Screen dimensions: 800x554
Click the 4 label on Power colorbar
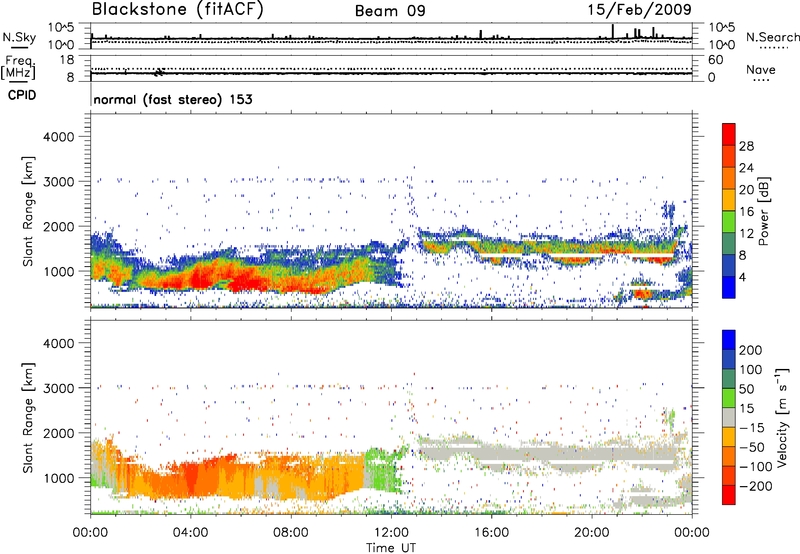point(742,277)
